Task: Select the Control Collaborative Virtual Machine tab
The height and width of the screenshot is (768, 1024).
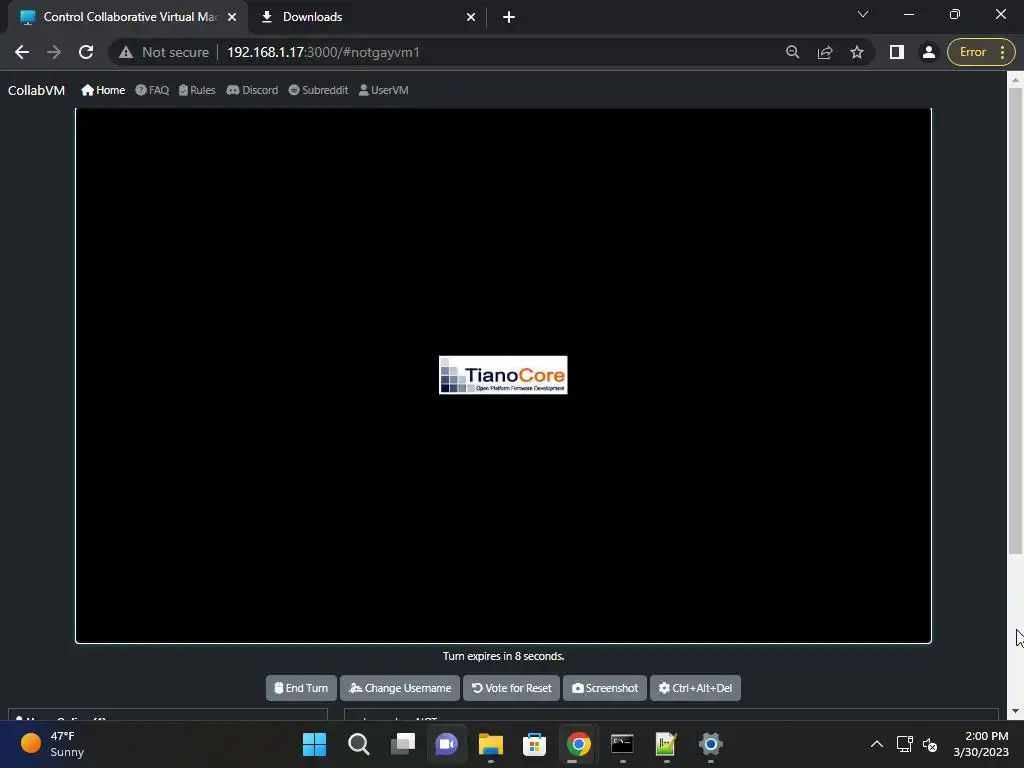Action: pos(127,17)
